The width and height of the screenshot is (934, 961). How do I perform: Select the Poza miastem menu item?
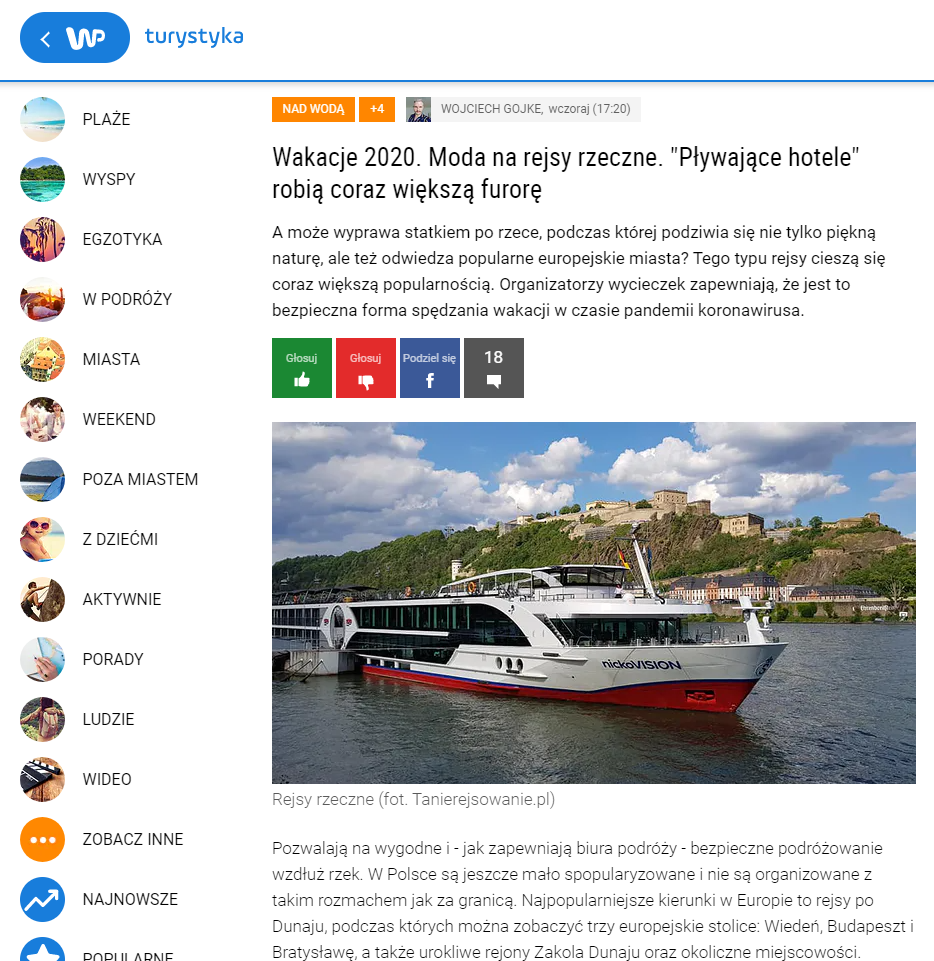click(140, 479)
